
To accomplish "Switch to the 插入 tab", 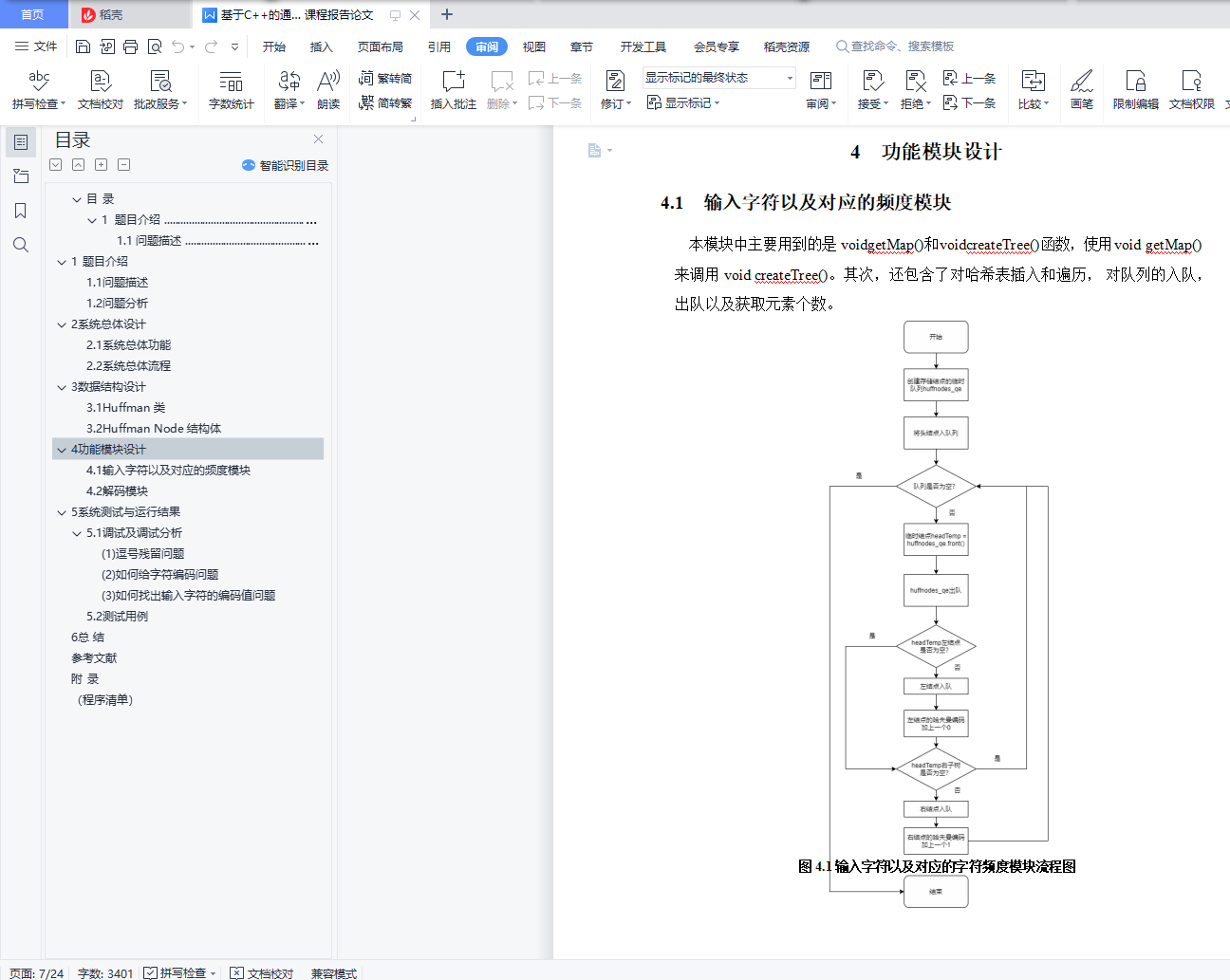I will pyautogui.click(x=322, y=46).
